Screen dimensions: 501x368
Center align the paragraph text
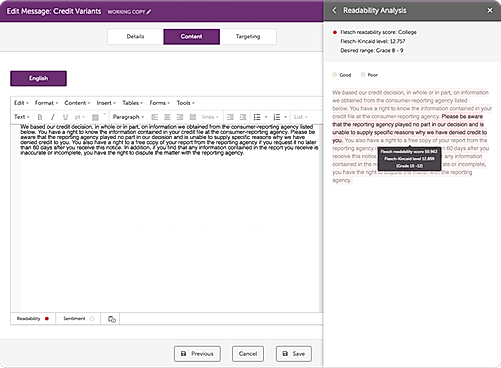(x=167, y=117)
